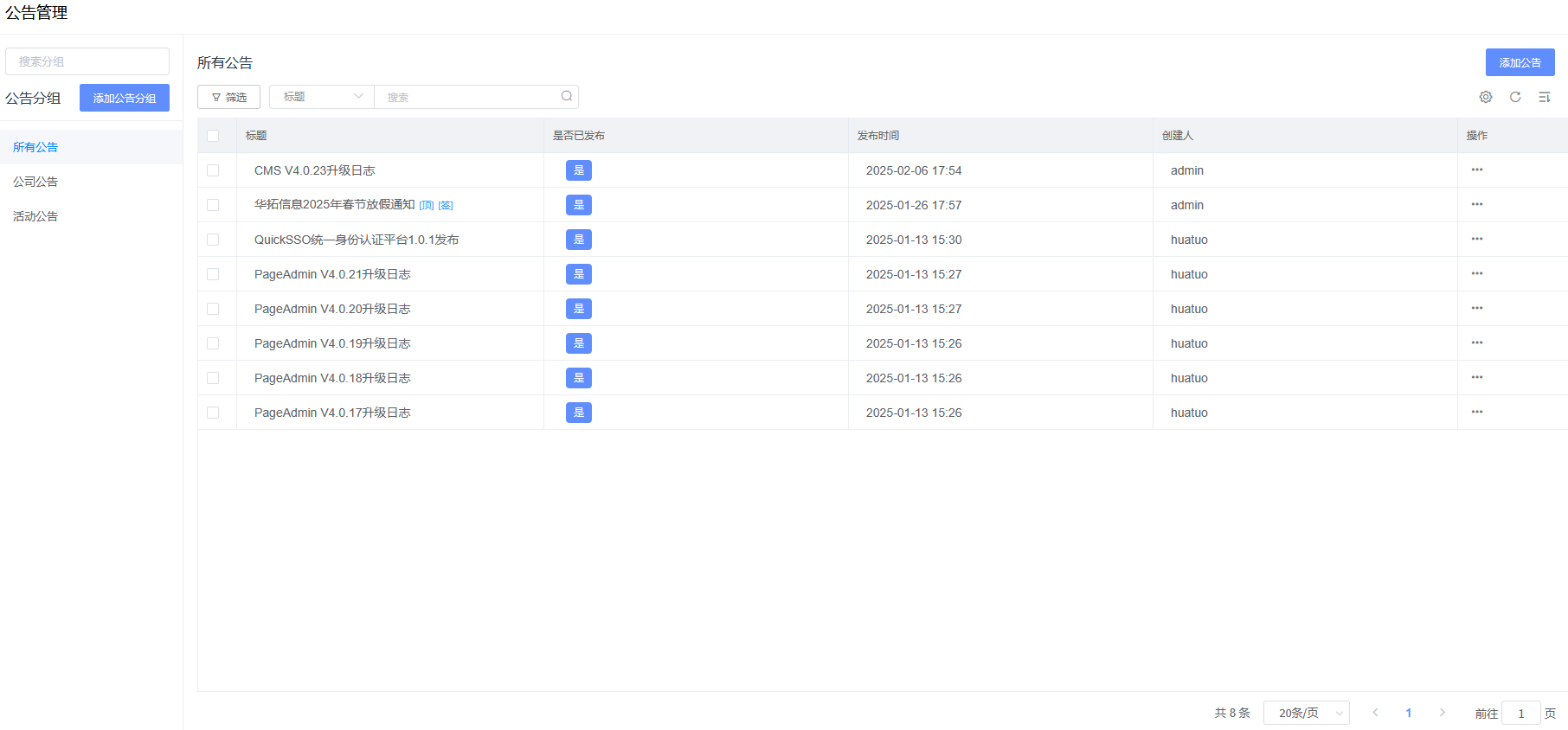
Task: Open the 20条/页 page size dropdown
Action: pyautogui.click(x=1306, y=713)
